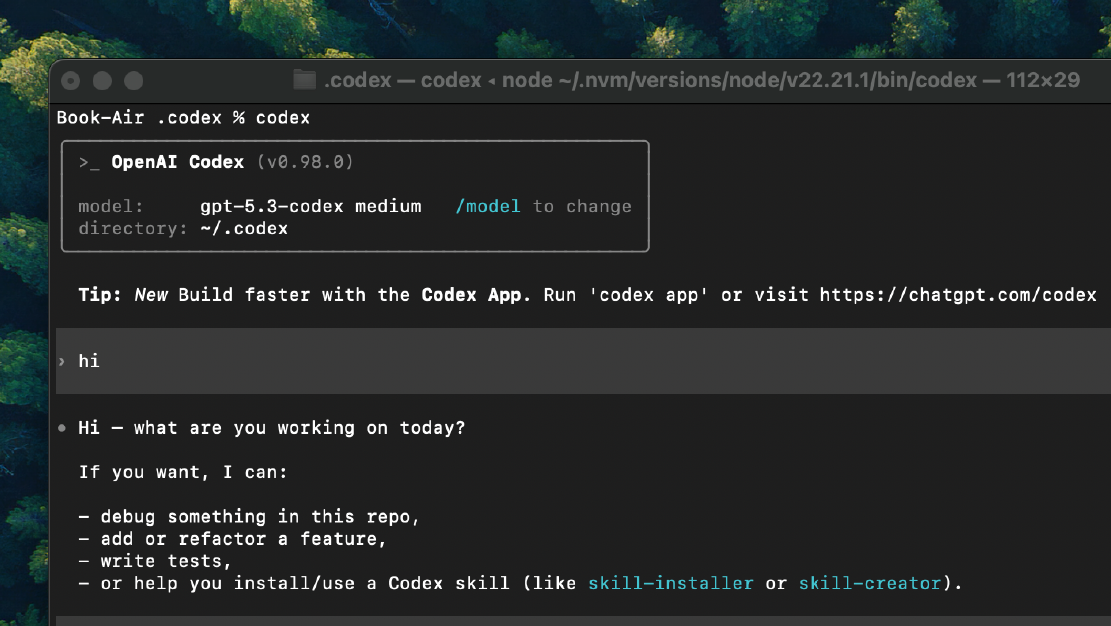Click the › chevron before the hi message
Image resolution: width=1111 pixels, height=626 pixels.
(62, 361)
